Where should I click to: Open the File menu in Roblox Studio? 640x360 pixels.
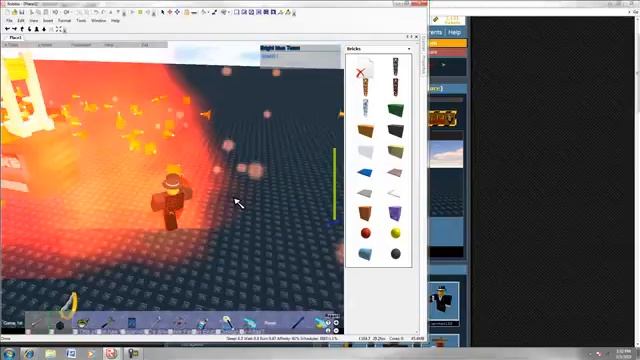pyautogui.click(x=9, y=20)
